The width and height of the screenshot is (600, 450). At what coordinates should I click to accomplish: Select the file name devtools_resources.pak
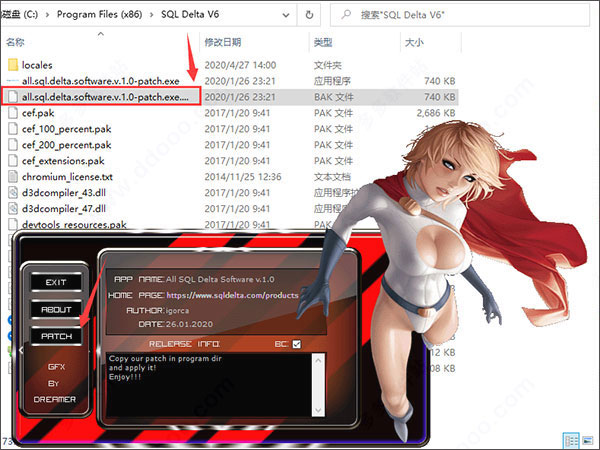74,225
